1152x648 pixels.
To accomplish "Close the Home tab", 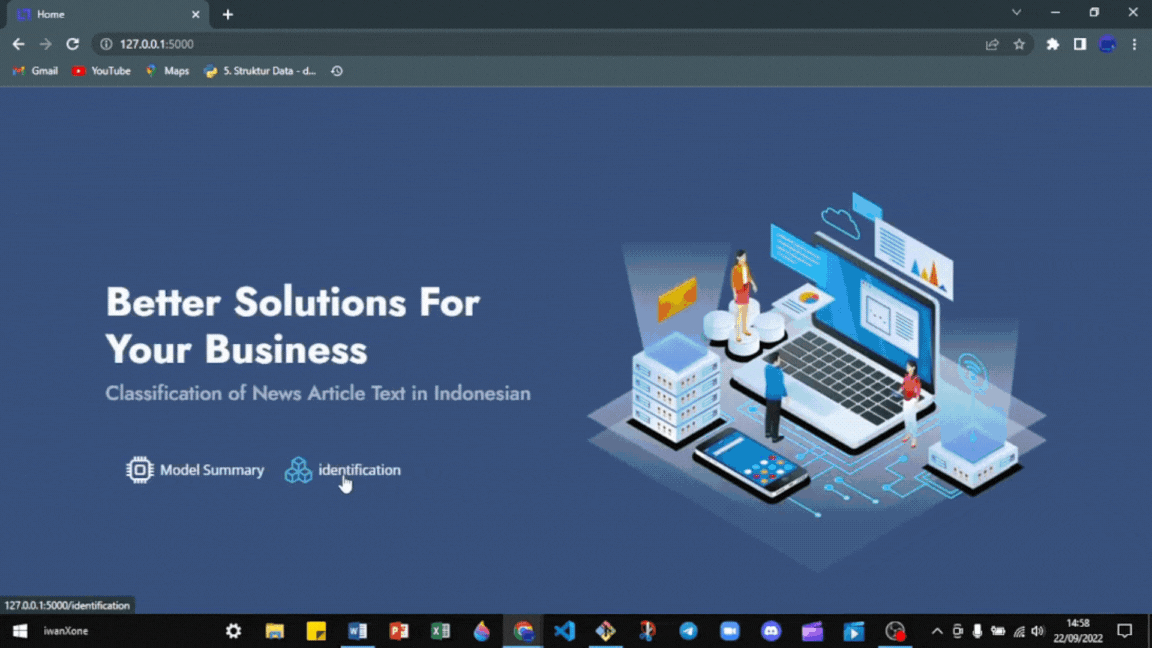I will (x=195, y=15).
